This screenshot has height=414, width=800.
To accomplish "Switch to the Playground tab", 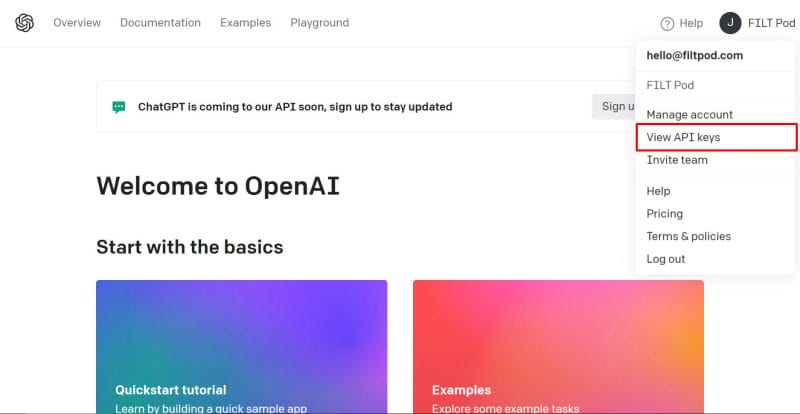I will pos(320,23).
